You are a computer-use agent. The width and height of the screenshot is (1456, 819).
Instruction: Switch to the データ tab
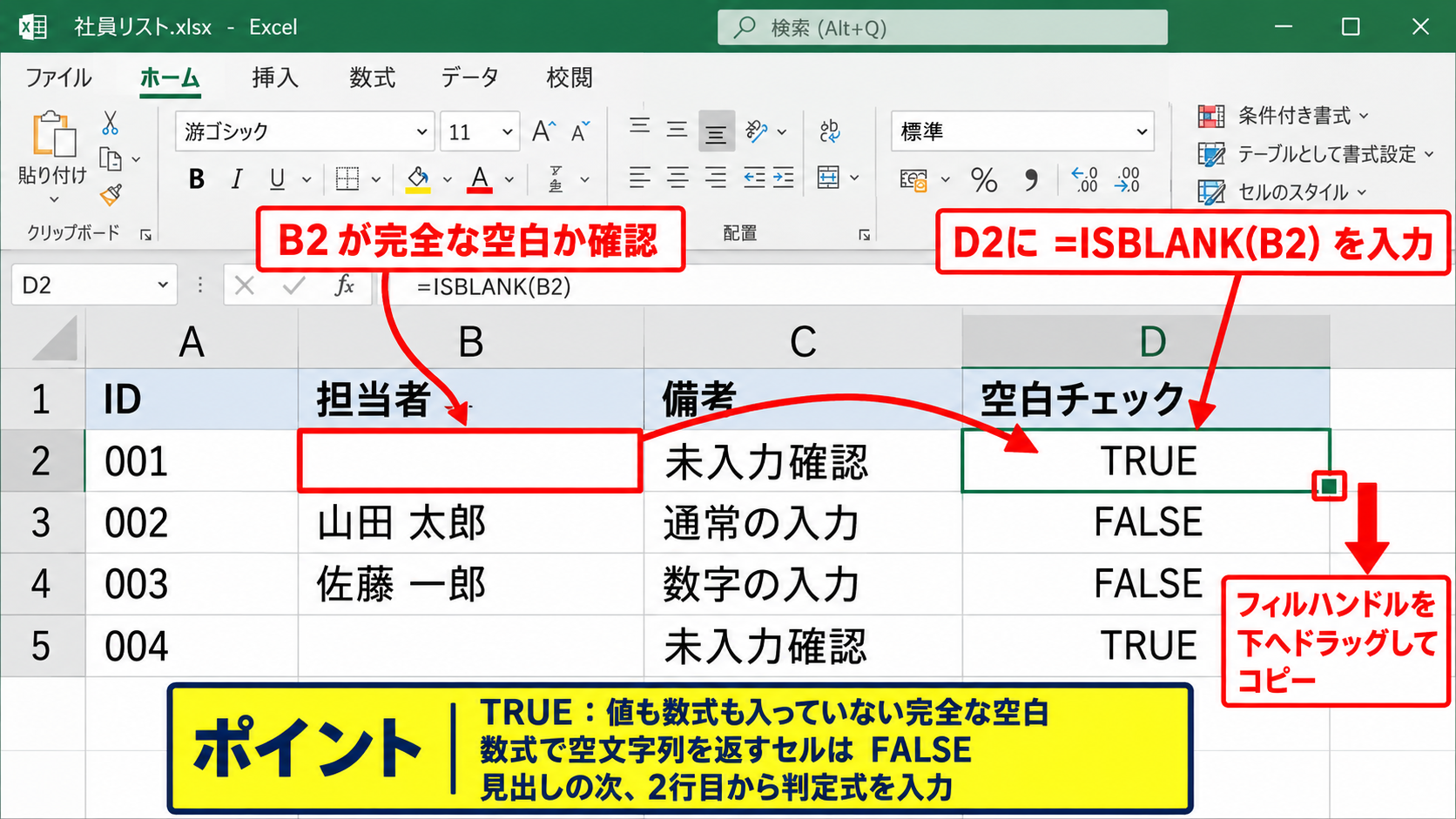click(469, 78)
